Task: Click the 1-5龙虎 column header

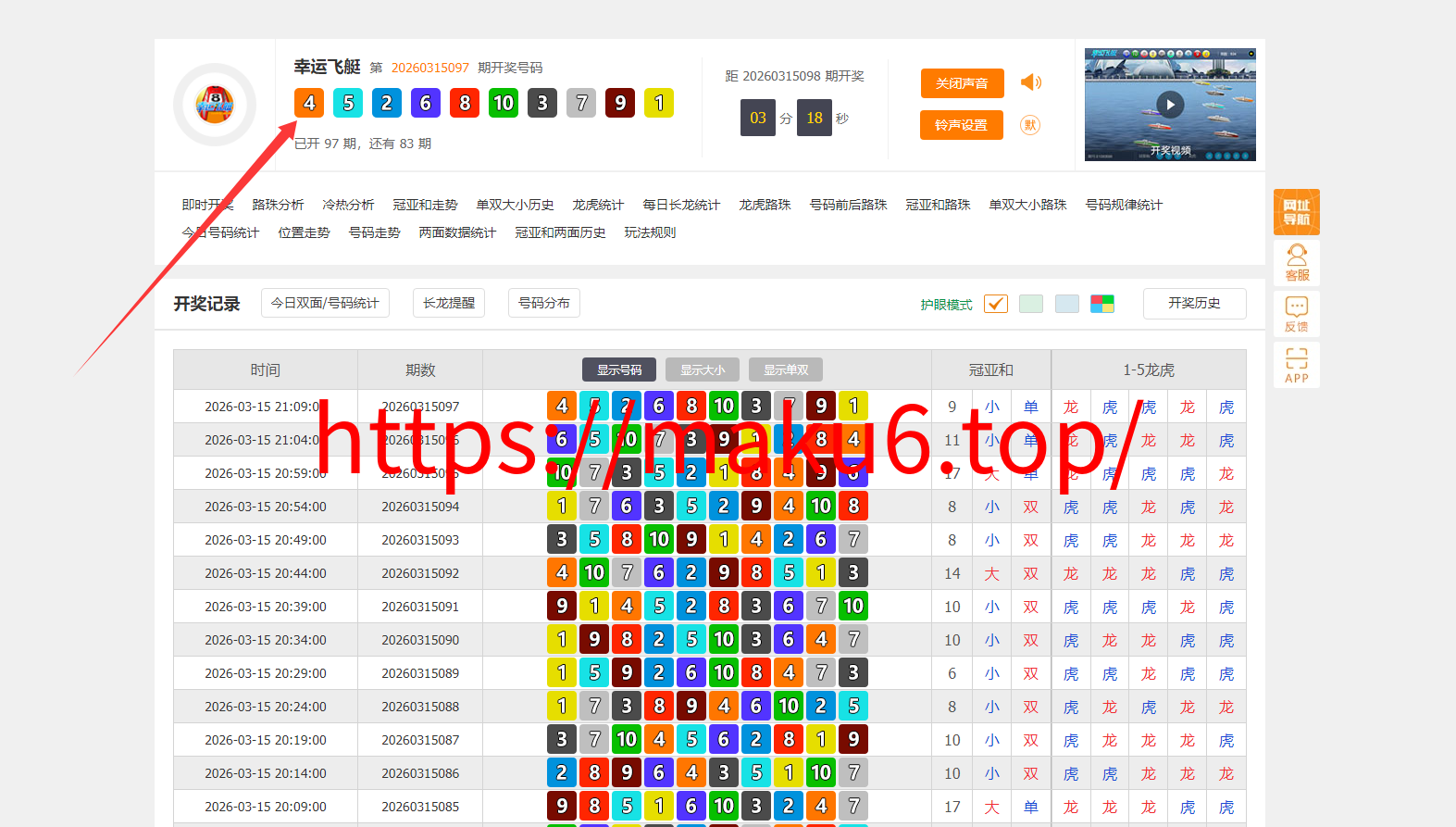Action: [x=1149, y=370]
